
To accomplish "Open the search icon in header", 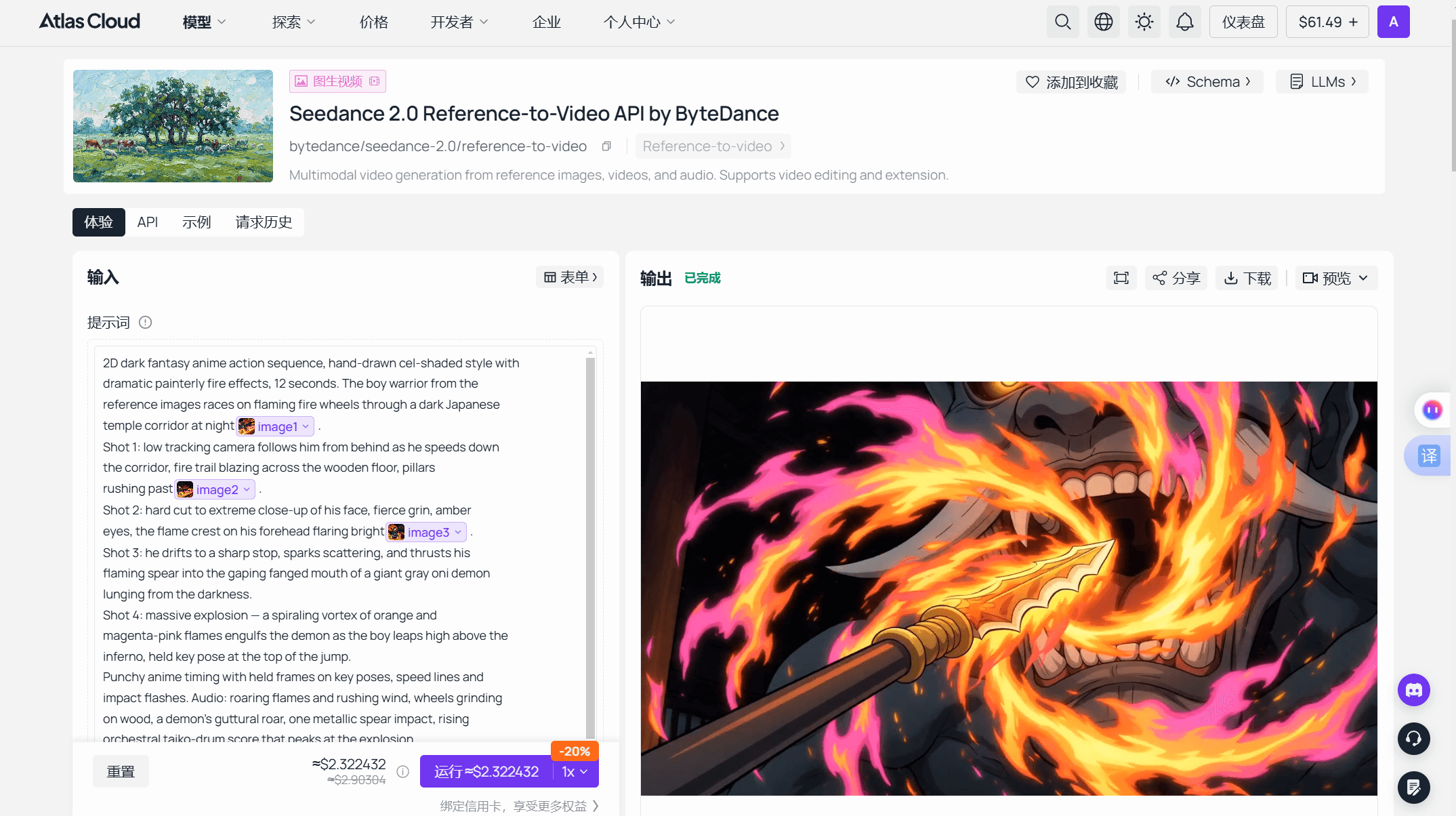I will click(1062, 22).
